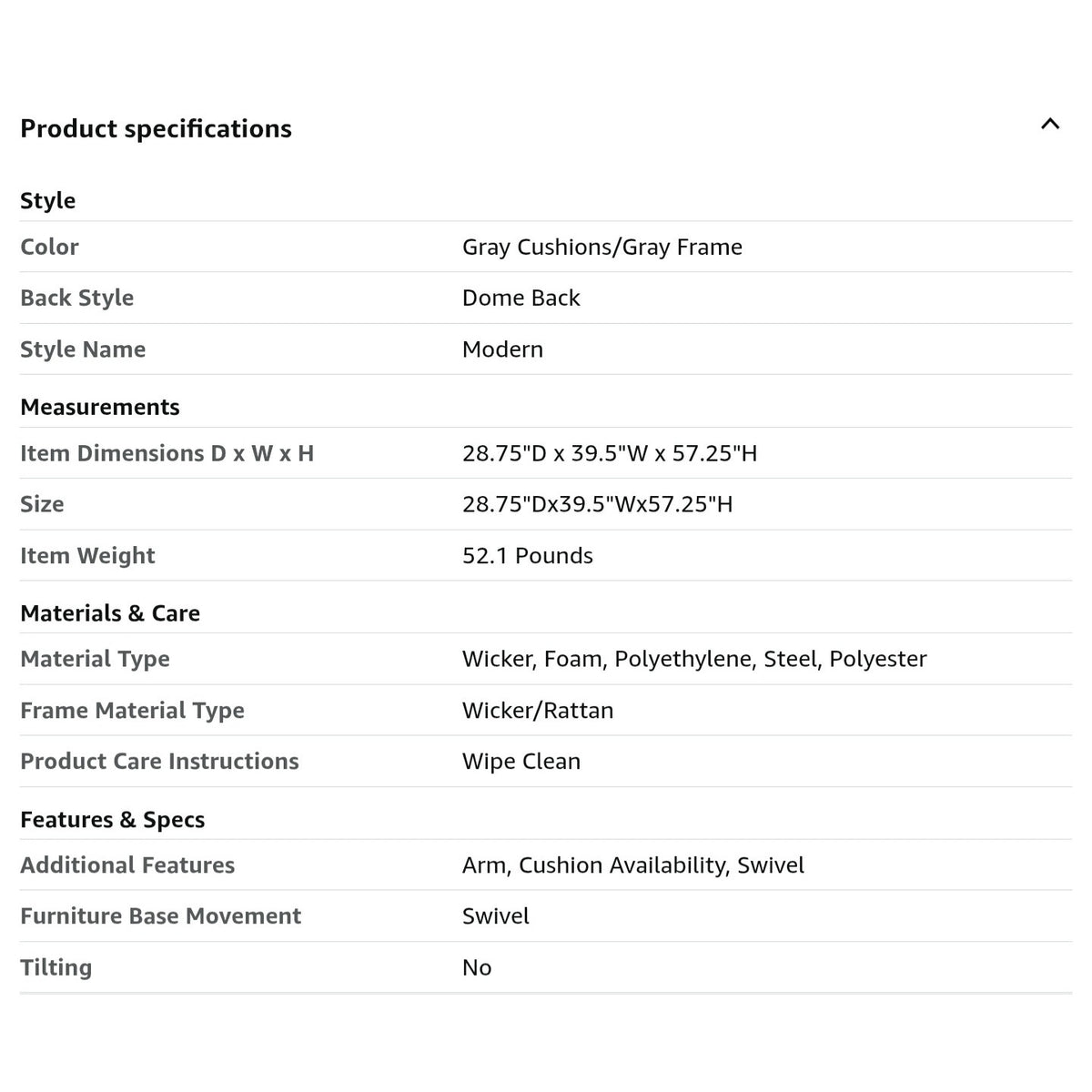The width and height of the screenshot is (1092, 1092).
Task: Click the Wicker/Rattan frame material value
Action: (537, 711)
